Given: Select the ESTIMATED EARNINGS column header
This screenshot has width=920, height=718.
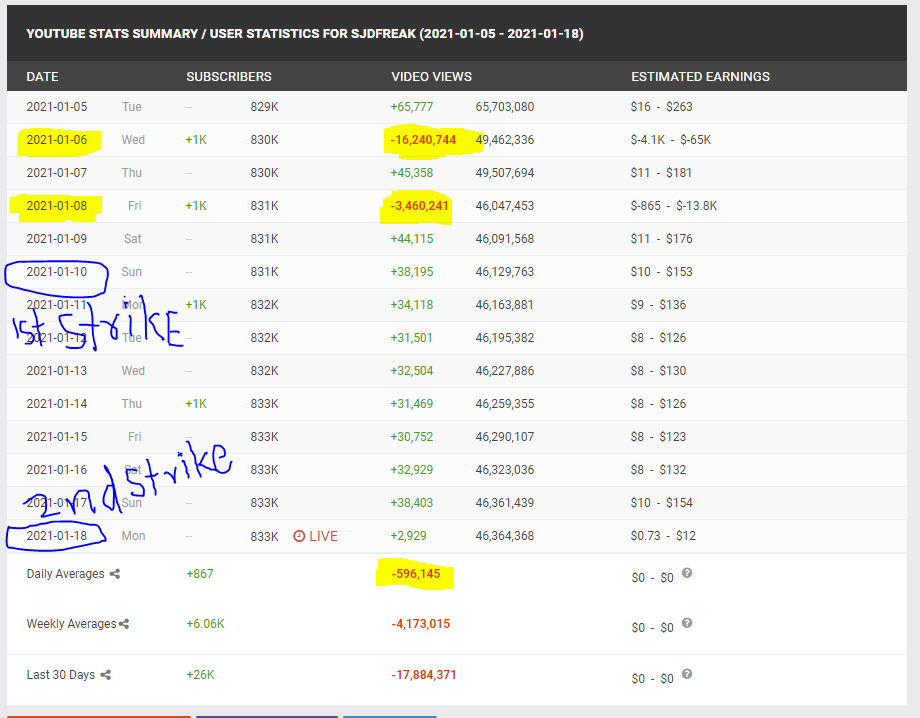Looking at the screenshot, I should (x=701, y=77).
